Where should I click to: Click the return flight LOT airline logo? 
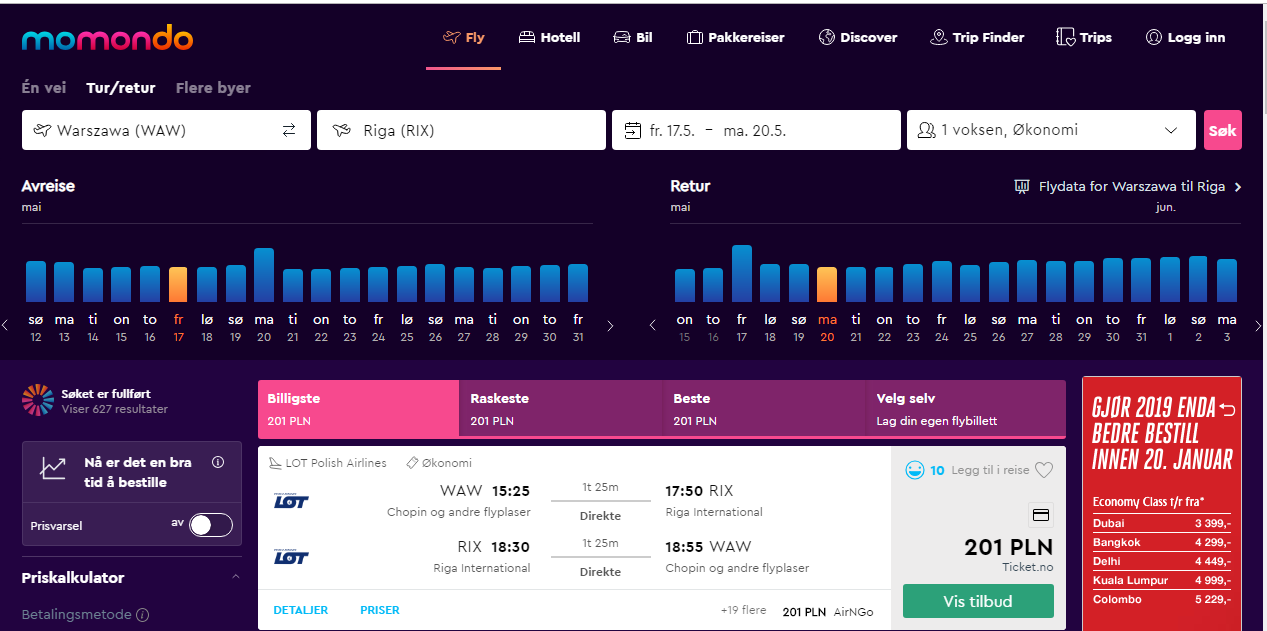click(x=292, y=557)
